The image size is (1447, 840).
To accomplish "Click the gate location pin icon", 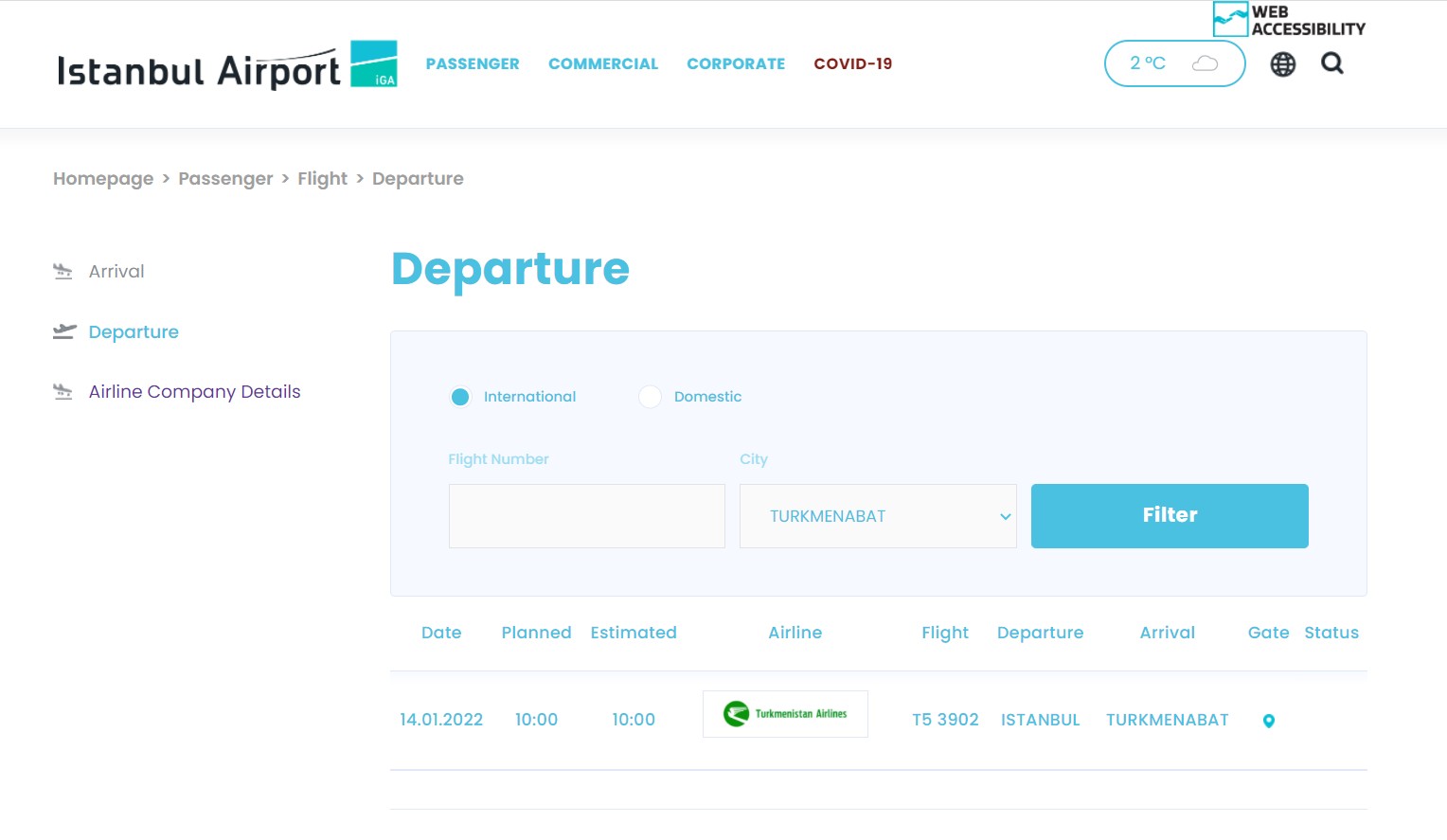I will point(1269,721).
